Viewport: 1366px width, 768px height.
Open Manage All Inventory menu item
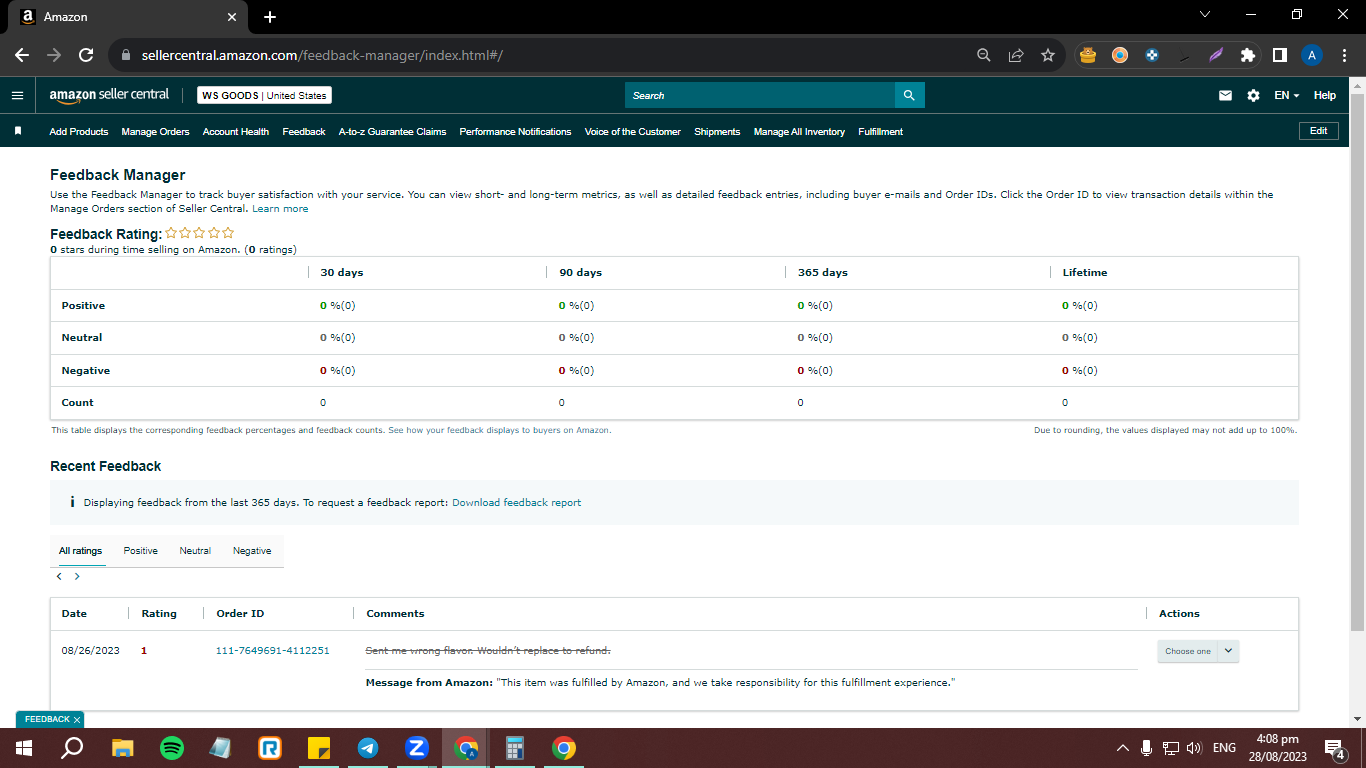799,132
